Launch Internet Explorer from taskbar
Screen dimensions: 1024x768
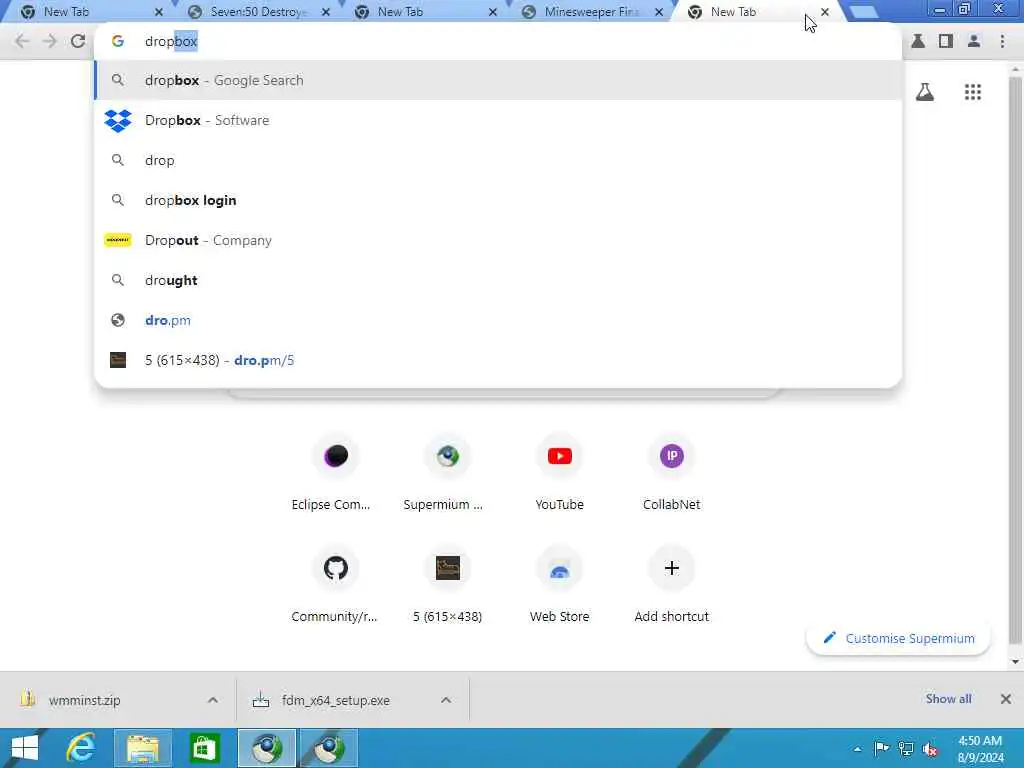point(81,748)
